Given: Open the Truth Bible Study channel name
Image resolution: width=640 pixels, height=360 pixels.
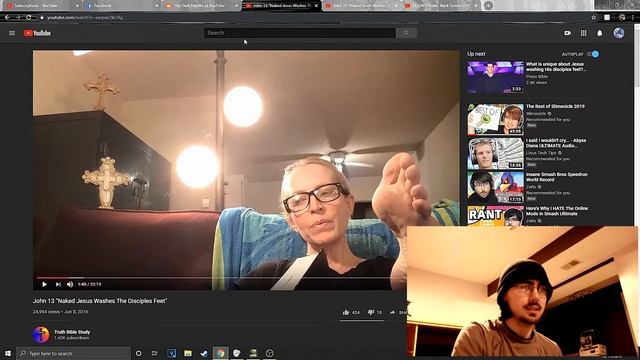Looking at the screenshot, I should [x=72, y=332].
